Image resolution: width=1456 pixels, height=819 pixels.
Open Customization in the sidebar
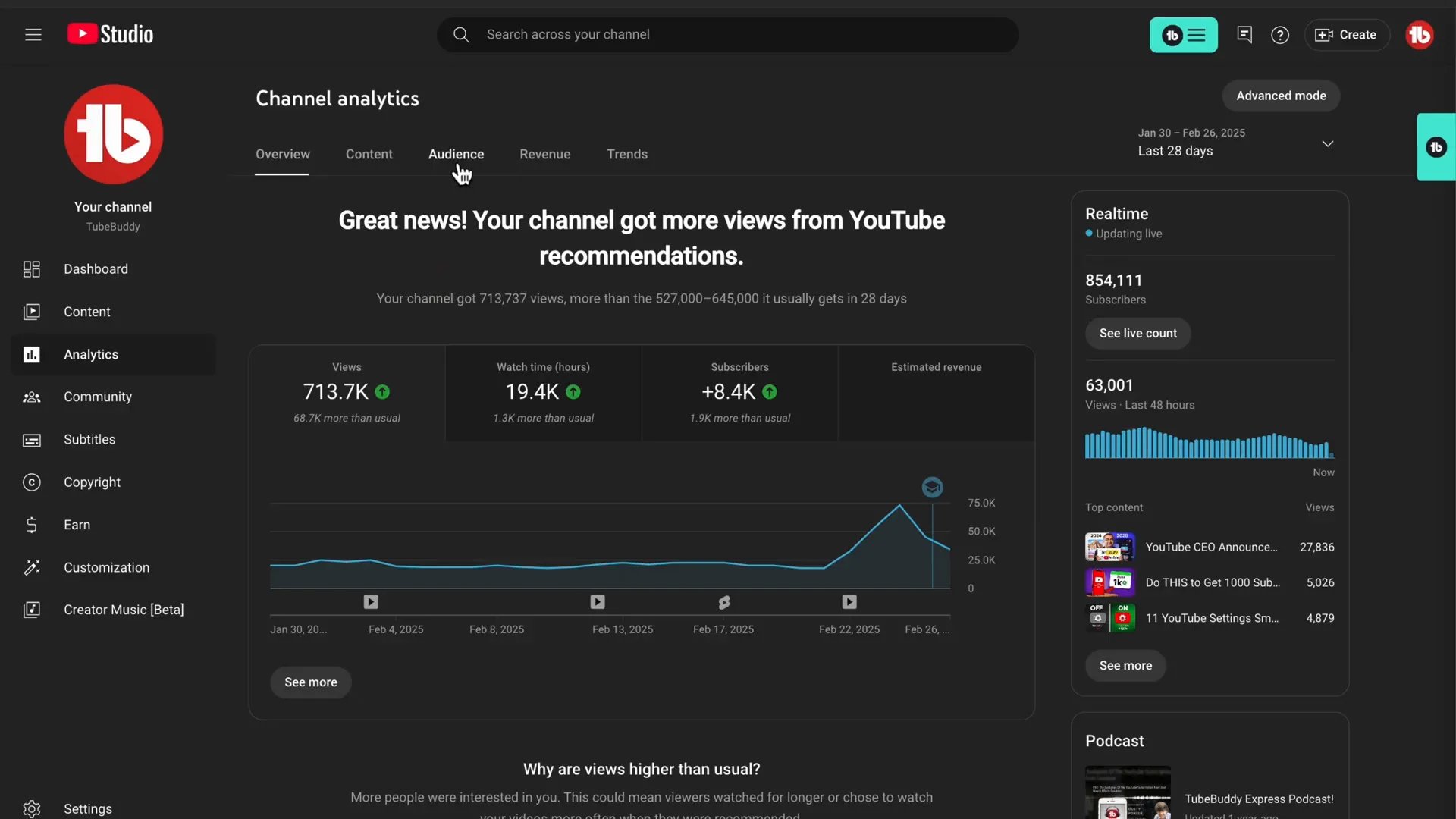tap(106, 567)
